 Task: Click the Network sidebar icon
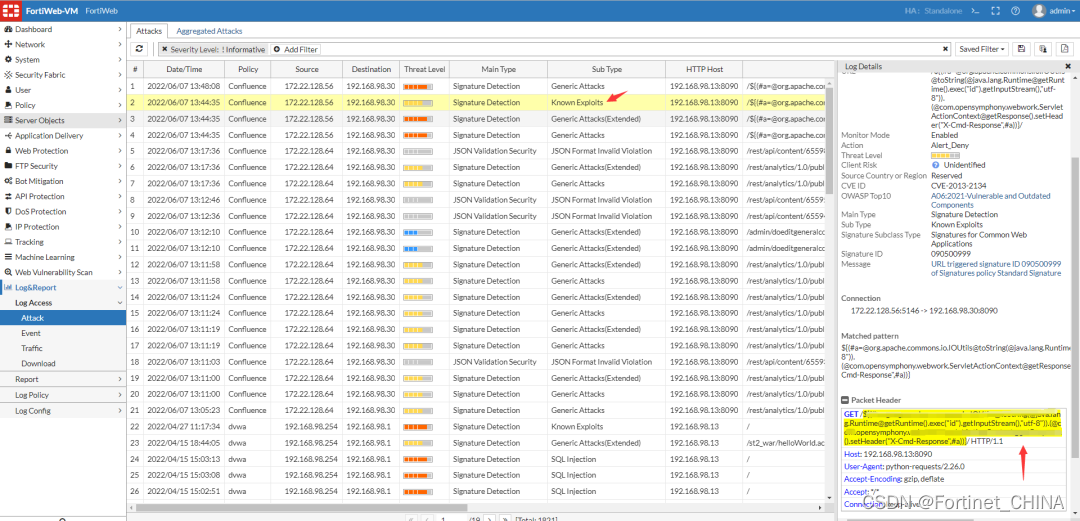click(8, 44)
